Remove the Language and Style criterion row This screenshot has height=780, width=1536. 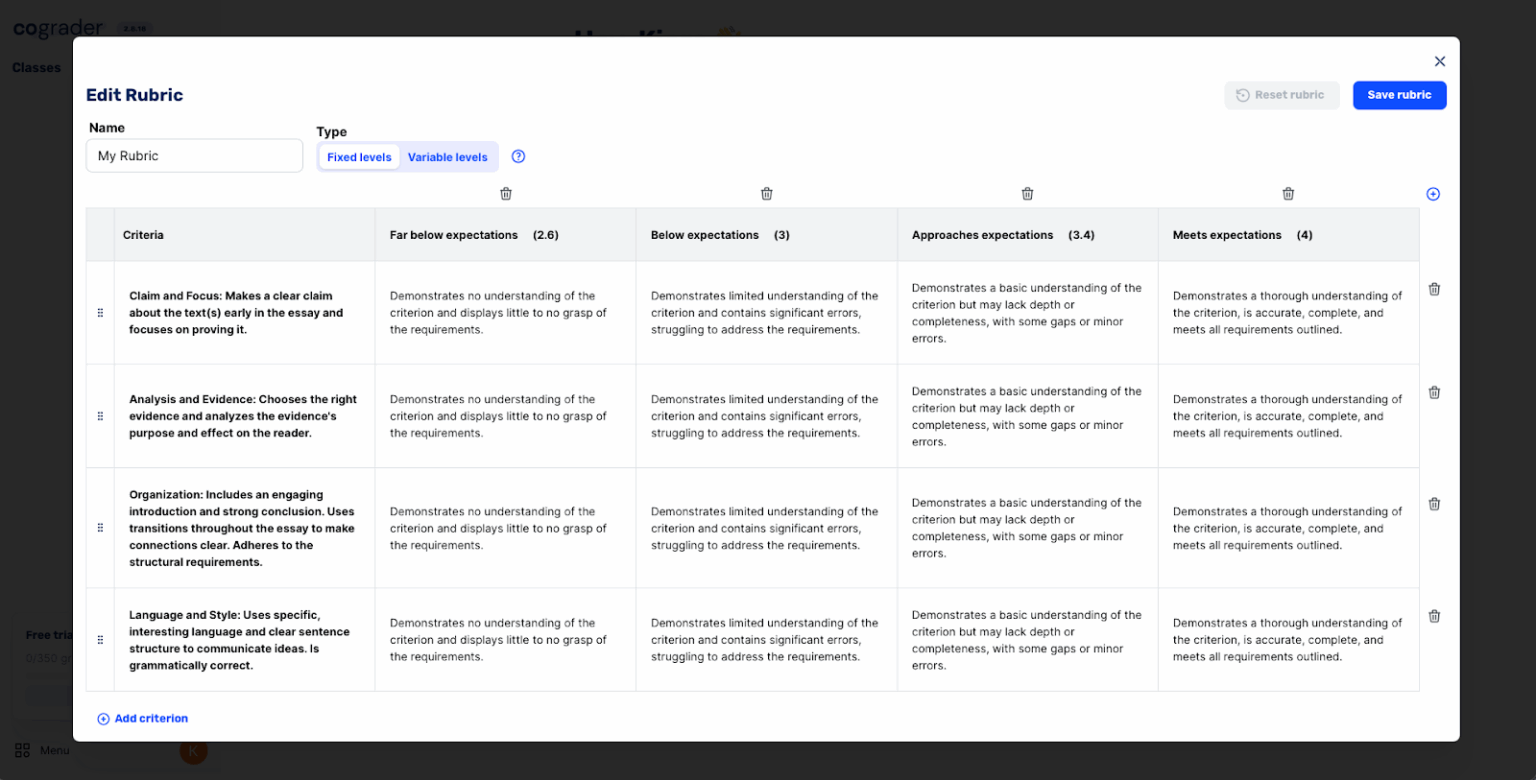tap(1434, 616)
